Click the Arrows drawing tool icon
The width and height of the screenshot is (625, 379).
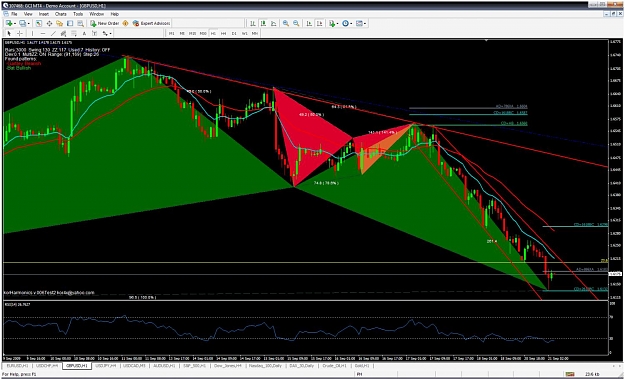point(105,33)
